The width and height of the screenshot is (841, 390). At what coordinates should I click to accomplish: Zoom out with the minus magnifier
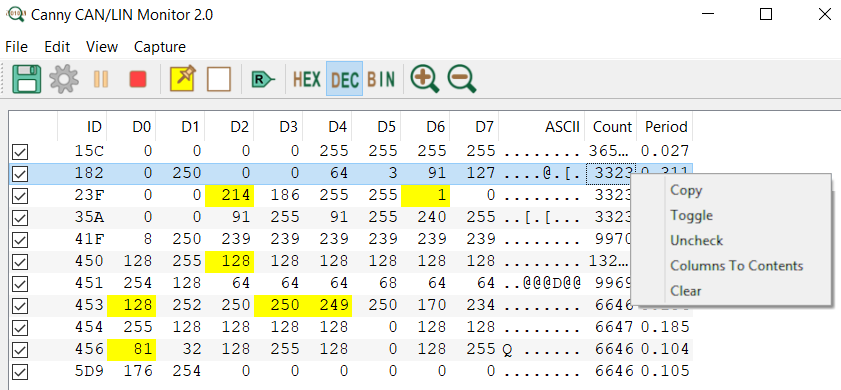click(462, 79)
